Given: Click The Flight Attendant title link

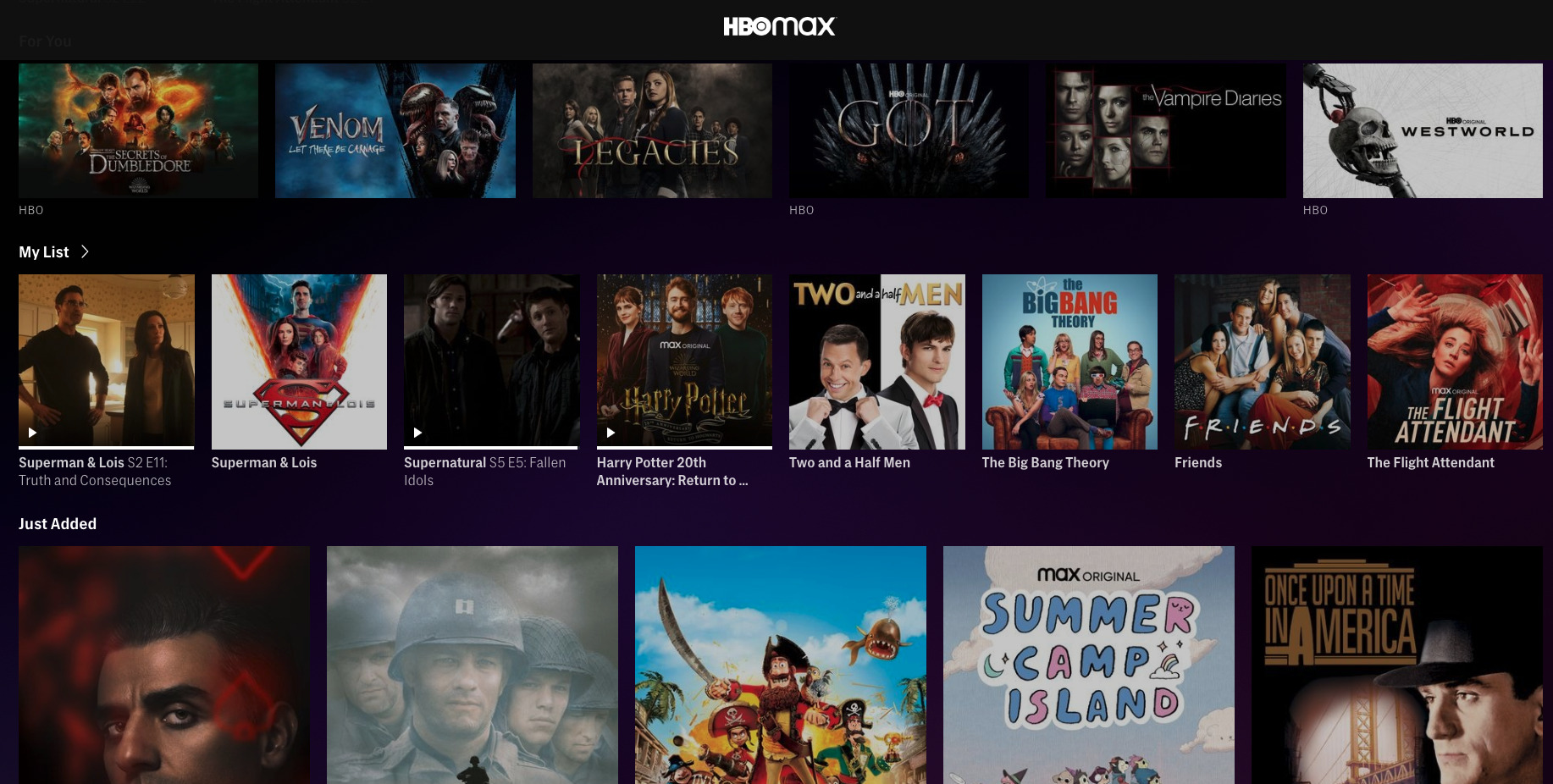Looking at the screenshot, I should [x=1430, y=463].
